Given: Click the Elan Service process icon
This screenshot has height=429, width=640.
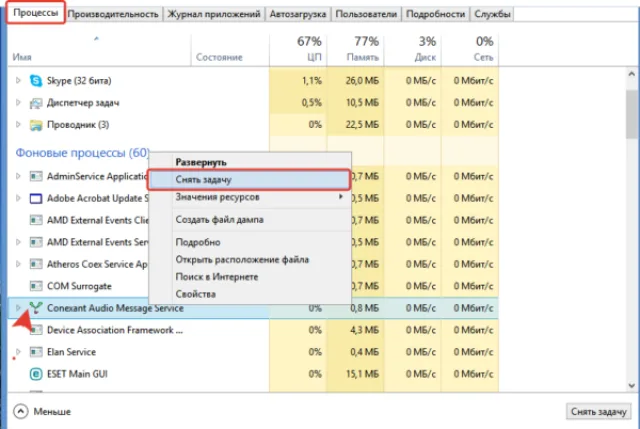Looking at the screenshot, I should (36, 352).
